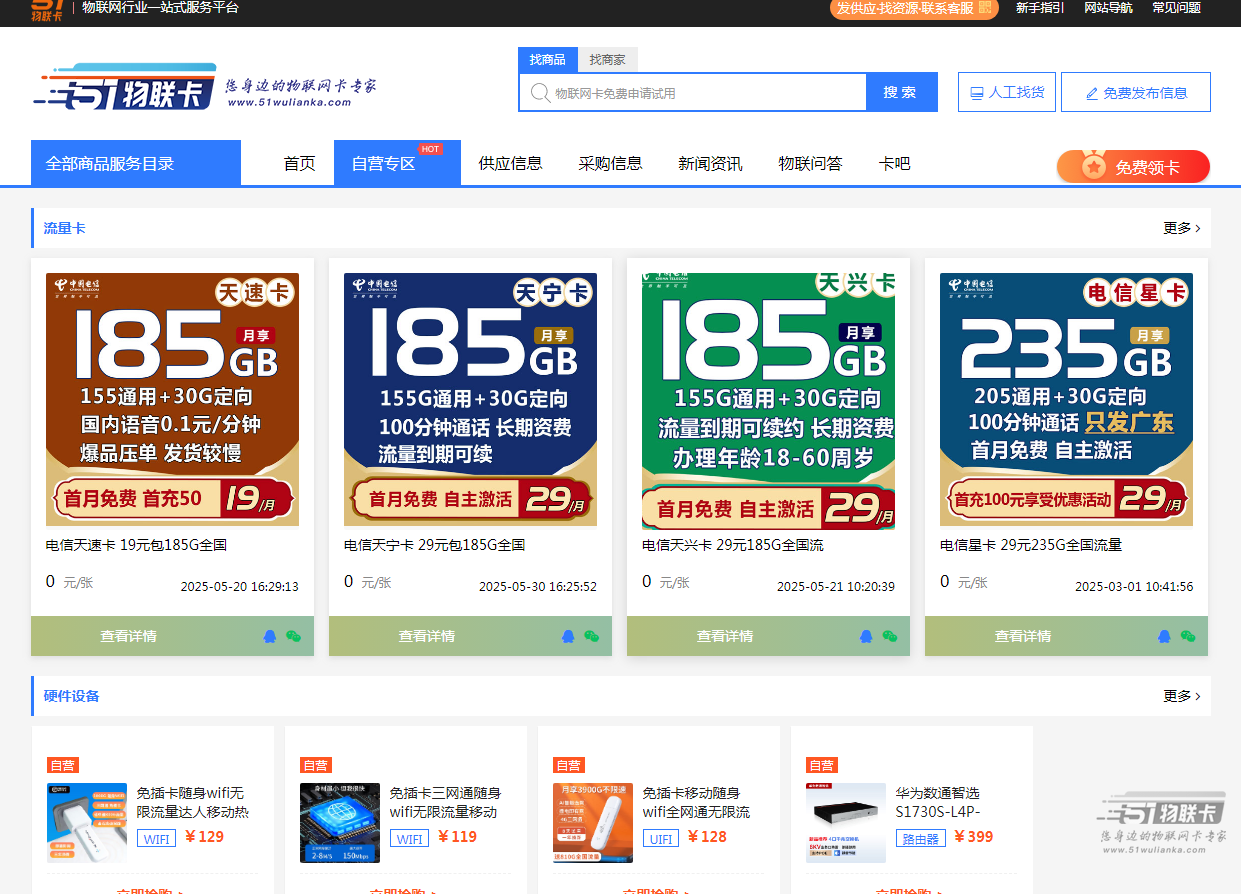Open WeChat contact for 电信星卡 card

1187,636
